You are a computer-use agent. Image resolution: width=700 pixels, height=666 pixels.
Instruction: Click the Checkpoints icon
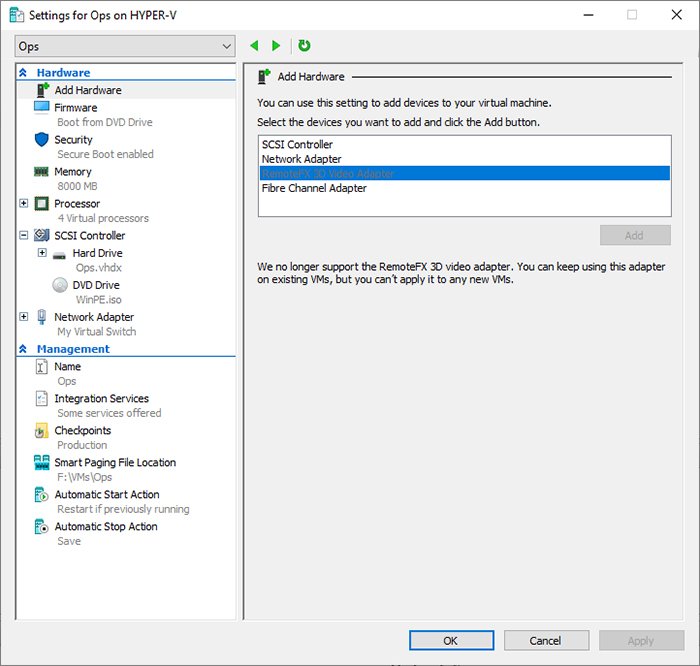(x=41, y=431)
